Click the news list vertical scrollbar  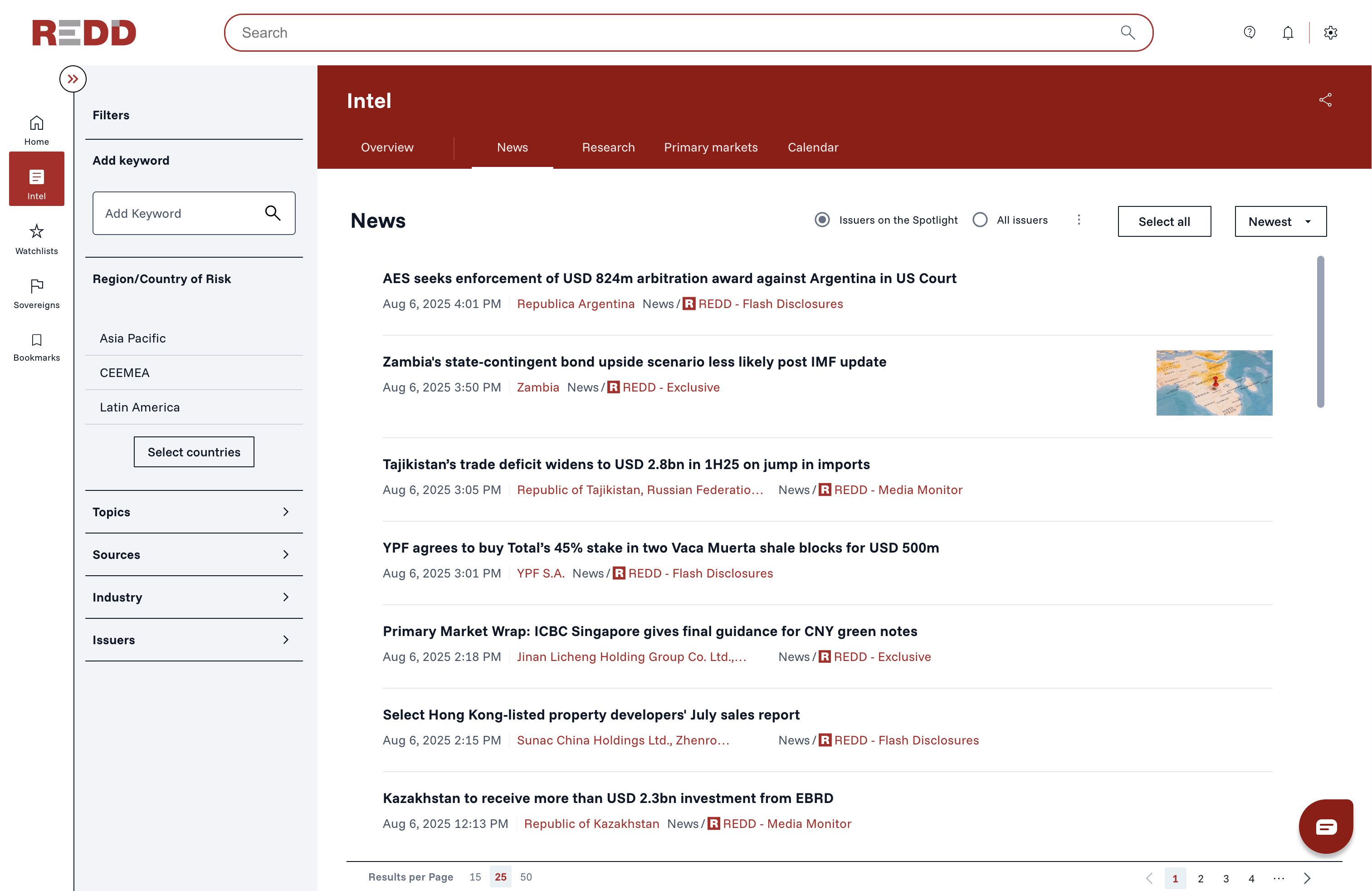[1320, 332]
